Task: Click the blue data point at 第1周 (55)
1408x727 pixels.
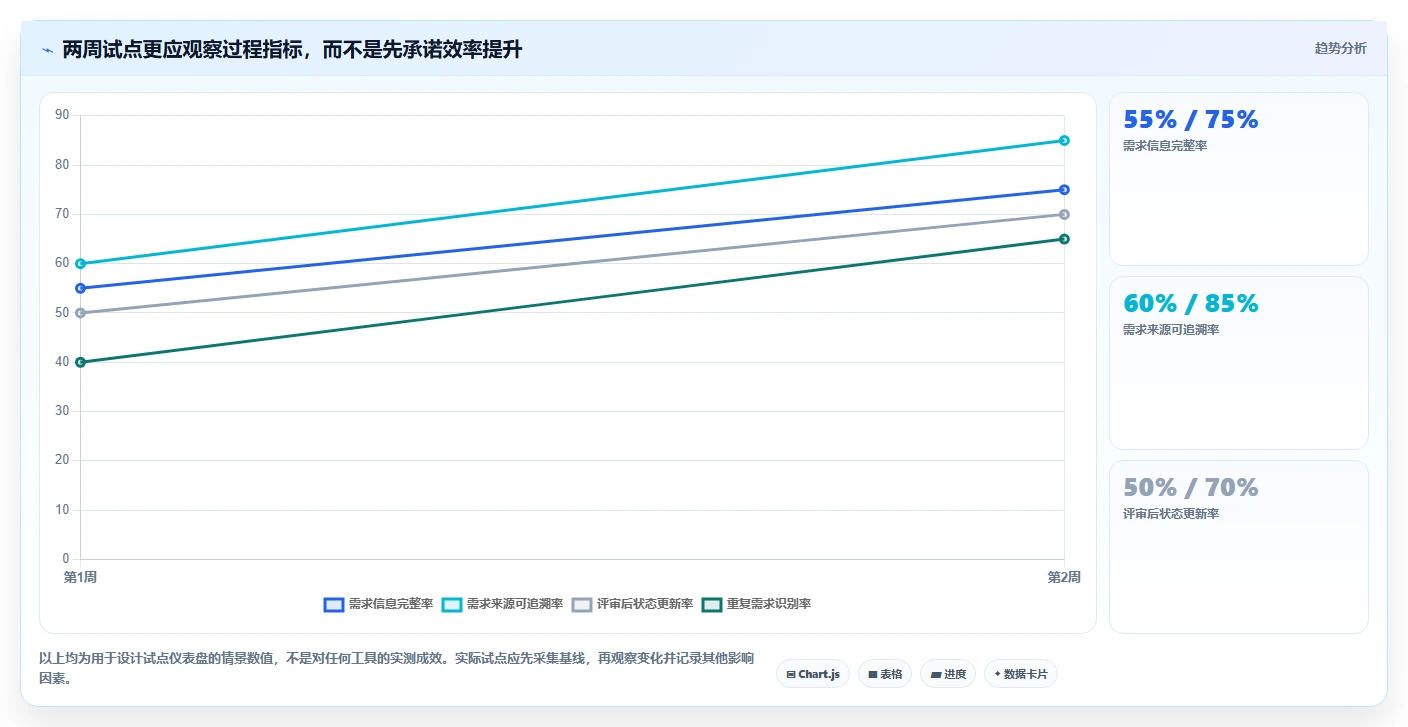Action: pos(80,288)
